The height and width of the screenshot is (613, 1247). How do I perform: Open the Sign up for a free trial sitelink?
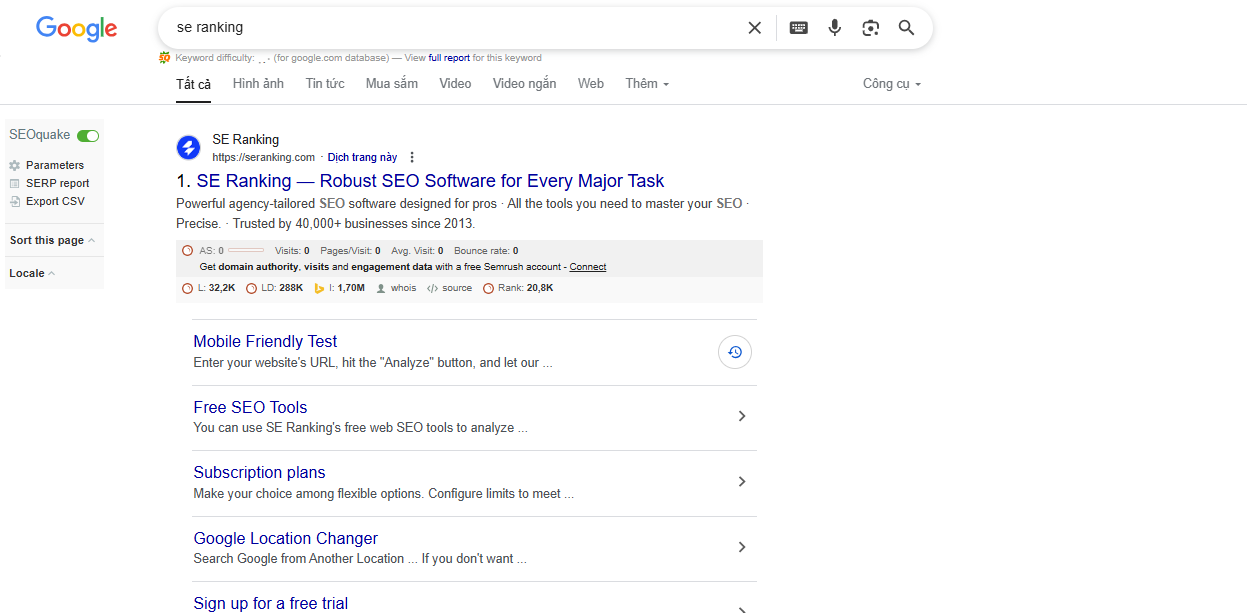(271, 603)
